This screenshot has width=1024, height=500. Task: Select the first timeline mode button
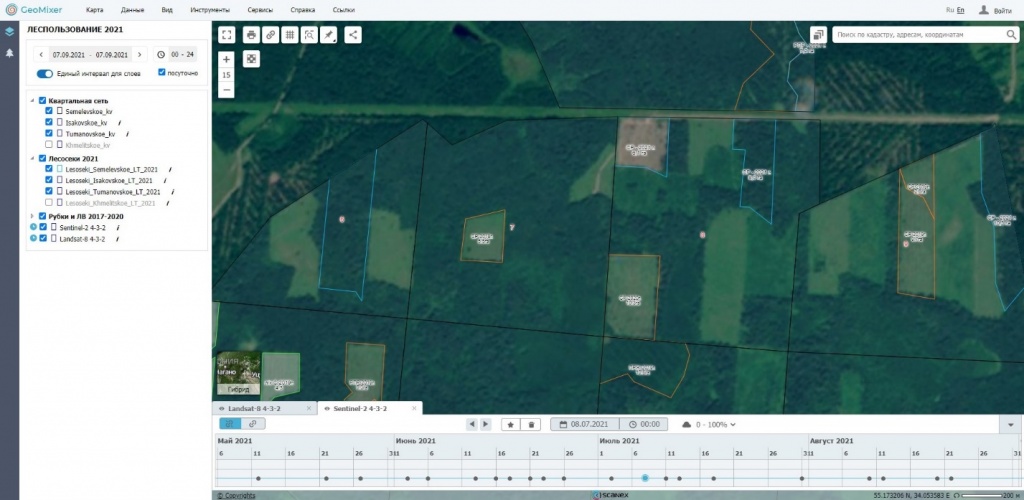pos(229,424)
